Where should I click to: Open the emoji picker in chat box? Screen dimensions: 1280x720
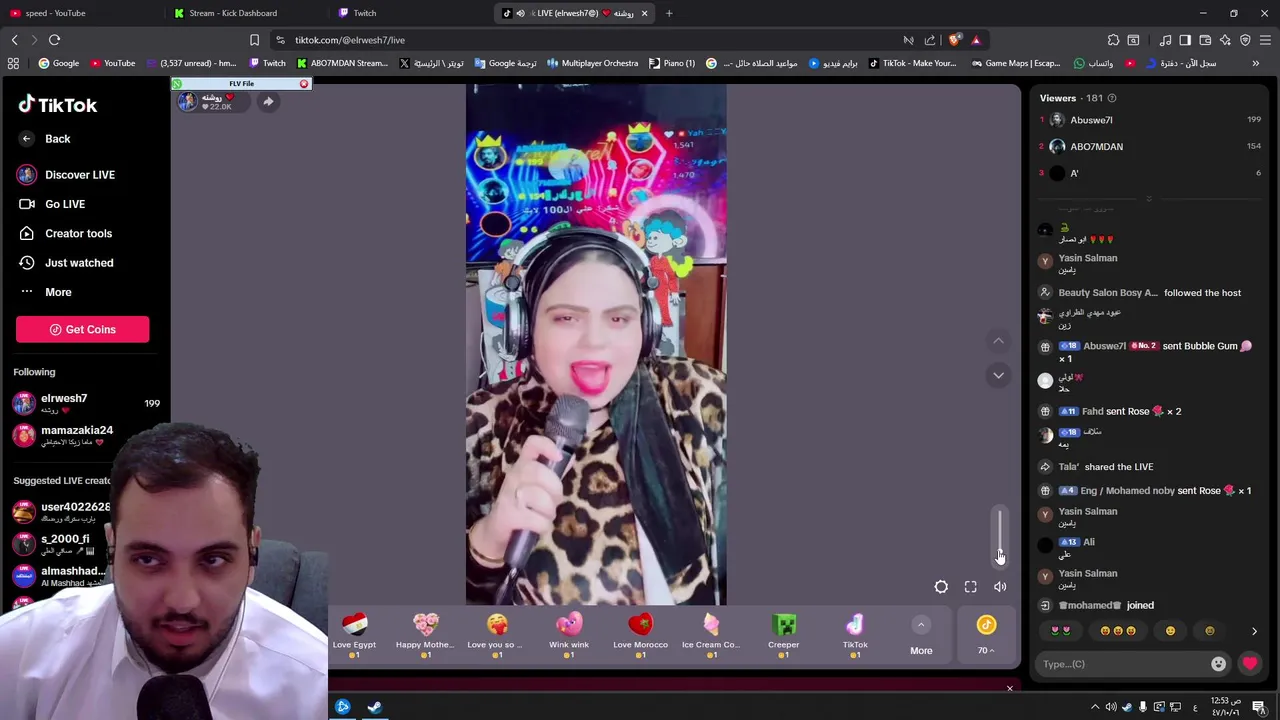[1218, 664]
